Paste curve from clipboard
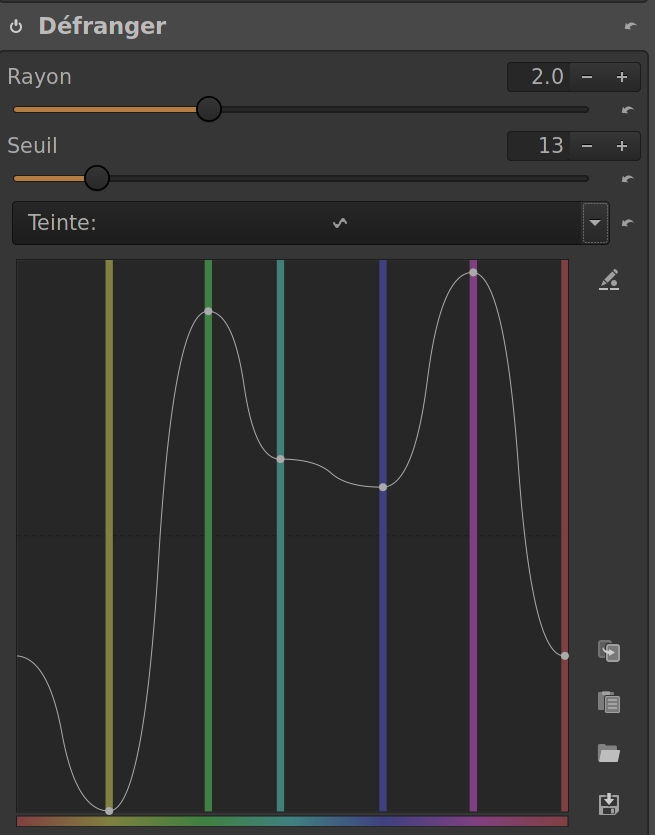This screenshot has width=655, height=835. (x=609, y=702)
